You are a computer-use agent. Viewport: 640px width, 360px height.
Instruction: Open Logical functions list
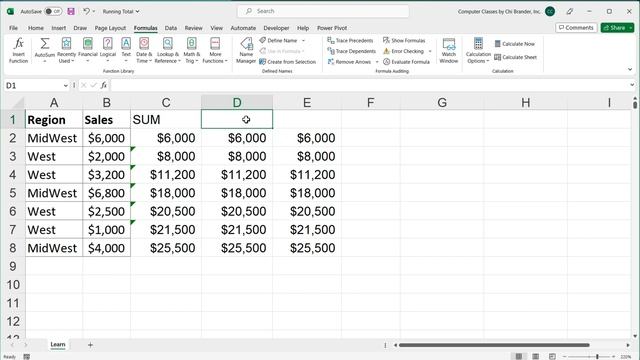pos(108,50)
